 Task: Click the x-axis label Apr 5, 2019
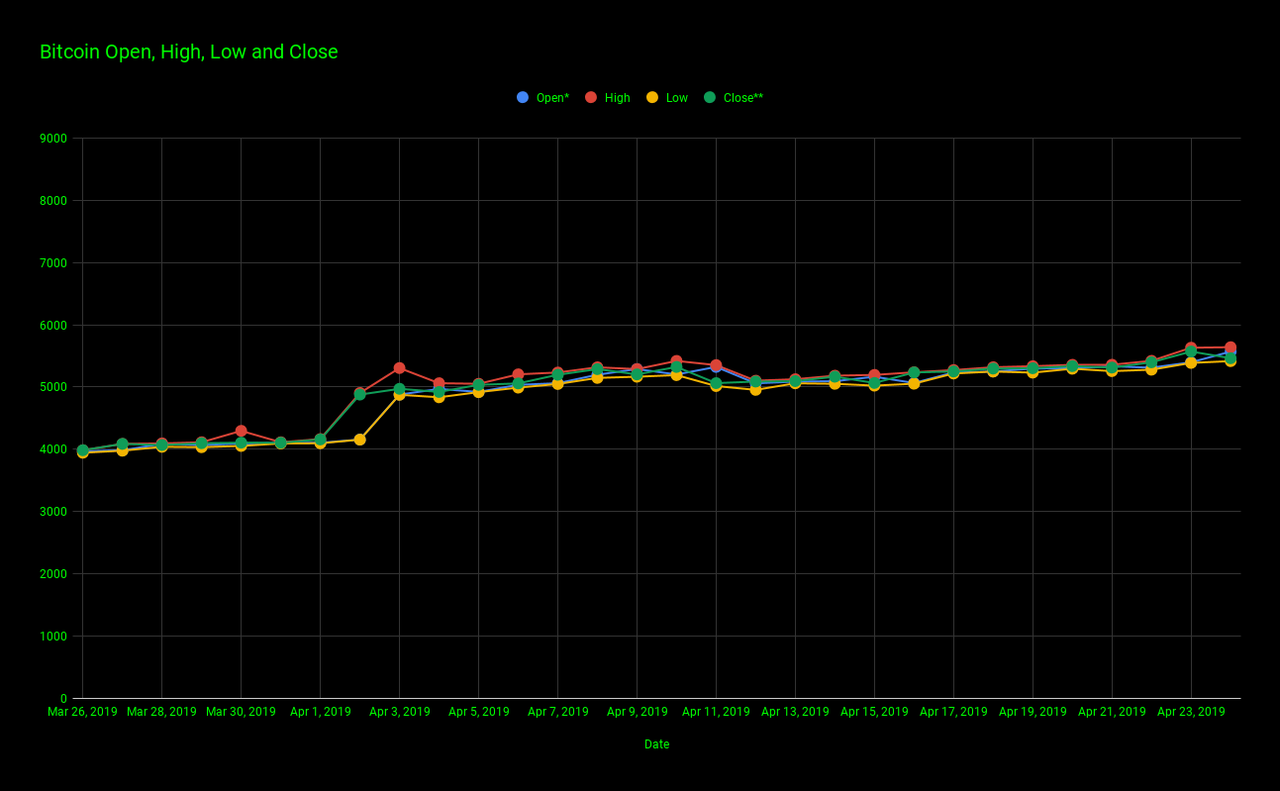tap(478, 712)
